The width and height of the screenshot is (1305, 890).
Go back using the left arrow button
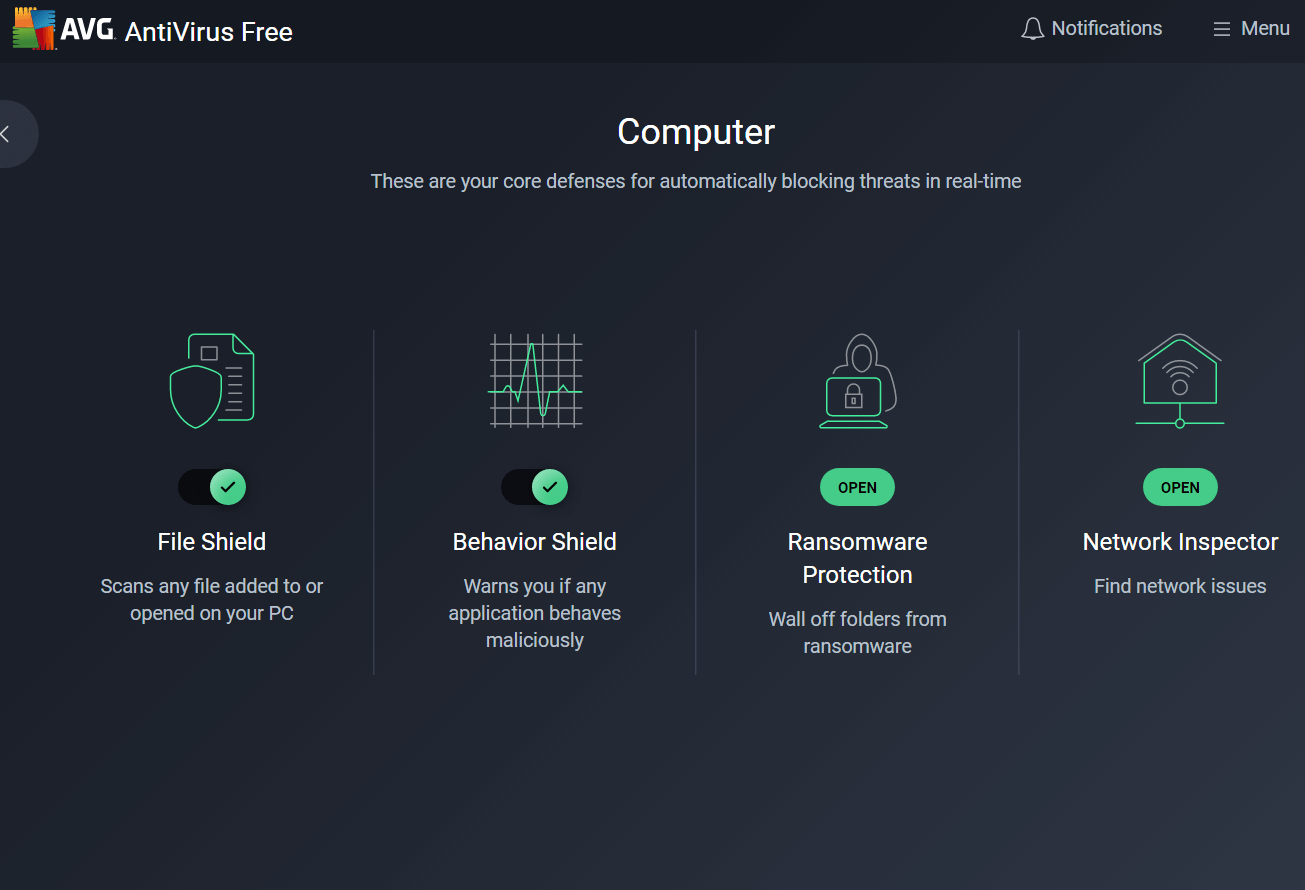coord(8,134)
